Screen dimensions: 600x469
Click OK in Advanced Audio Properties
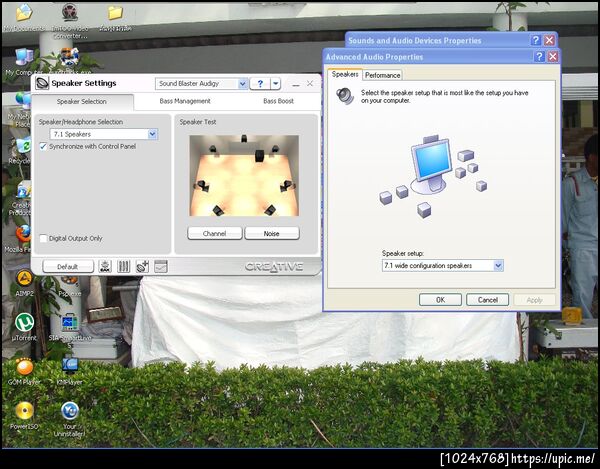(x=440, y=300)
